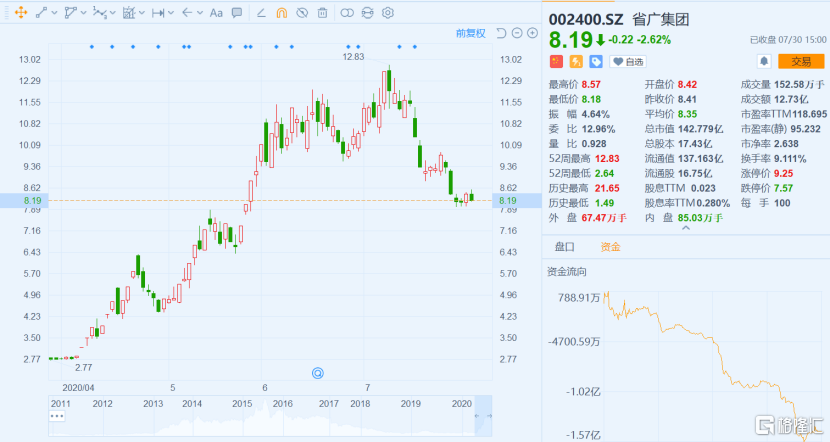This screenshot has width=830, height=442.
Task: Click the orange lightning badge icon
Action: coord(576,61)
